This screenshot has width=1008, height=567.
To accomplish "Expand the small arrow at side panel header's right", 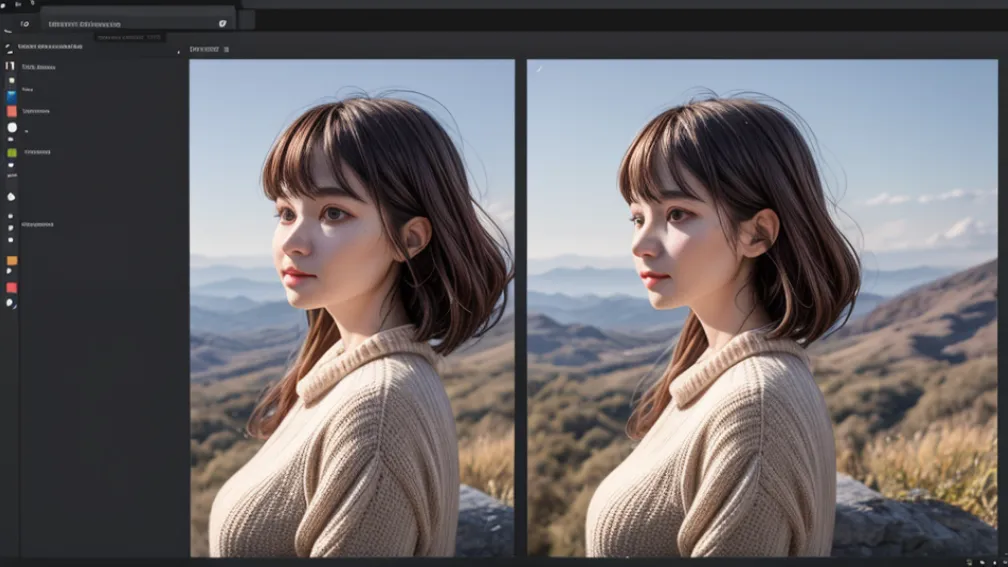I will pyautogui.click(x=179, y=49).
